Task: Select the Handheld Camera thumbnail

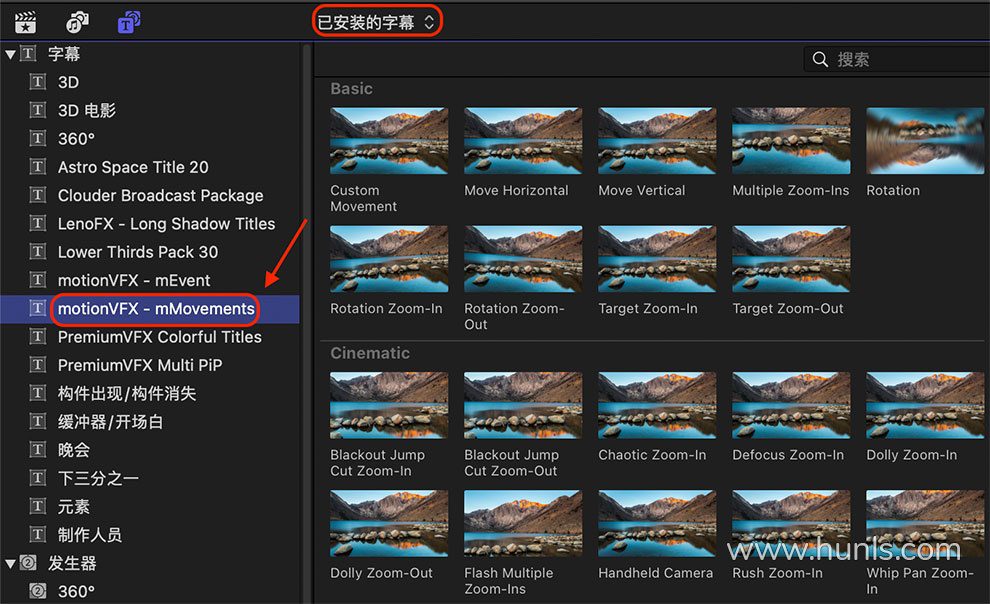Action: 657,523
